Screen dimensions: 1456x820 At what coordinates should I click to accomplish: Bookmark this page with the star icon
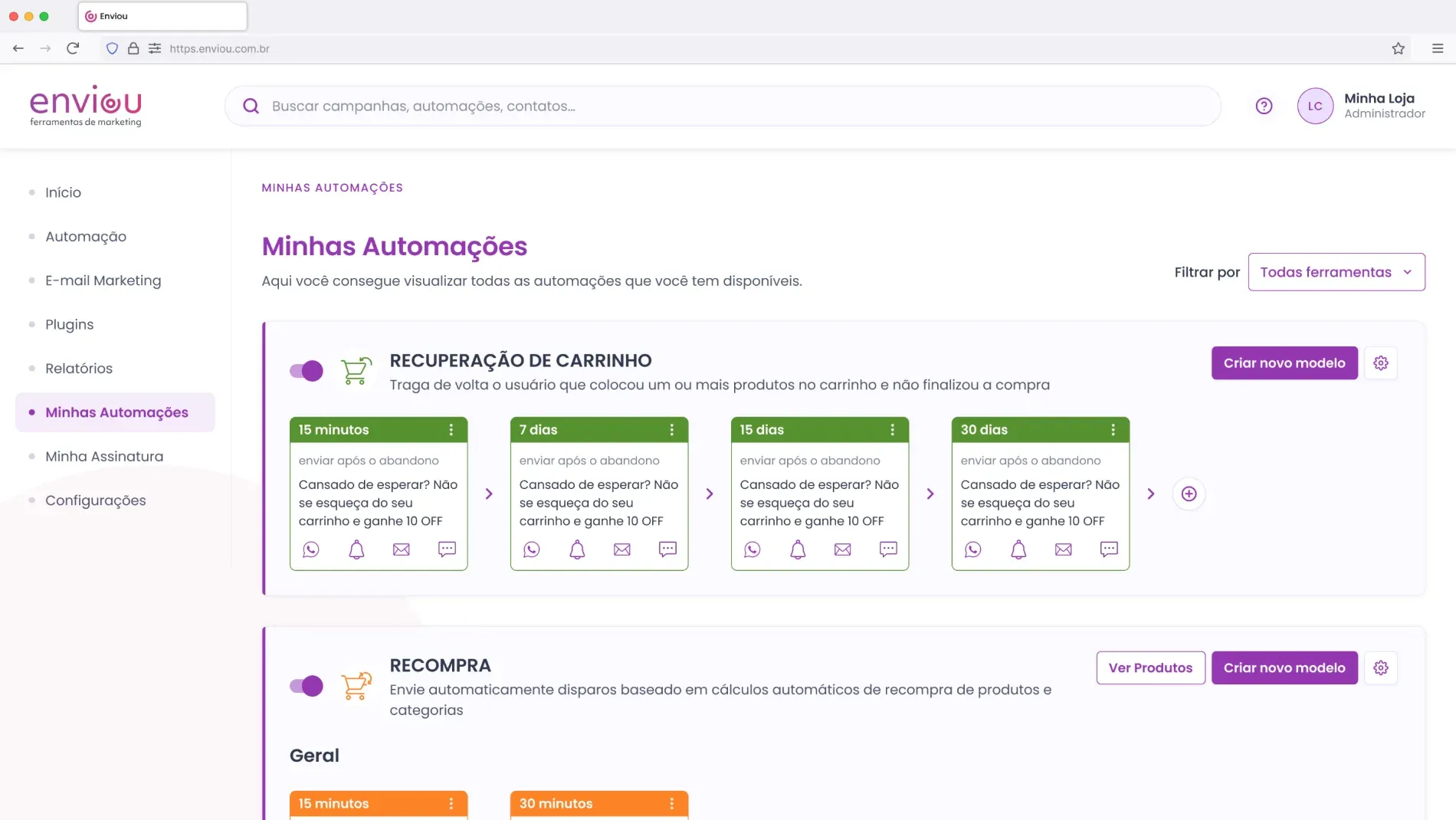[x=1398, y=48]
